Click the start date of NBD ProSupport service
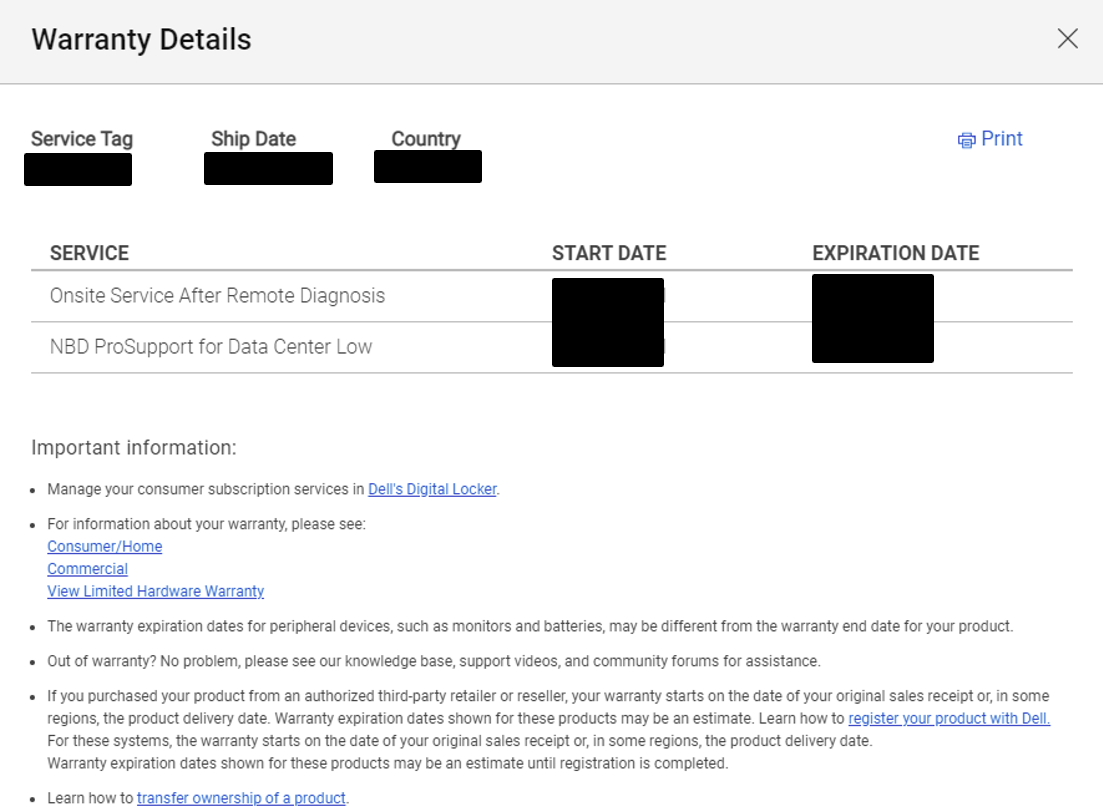The width and height of the screenshot is (1103, 810). coord(607,347)
